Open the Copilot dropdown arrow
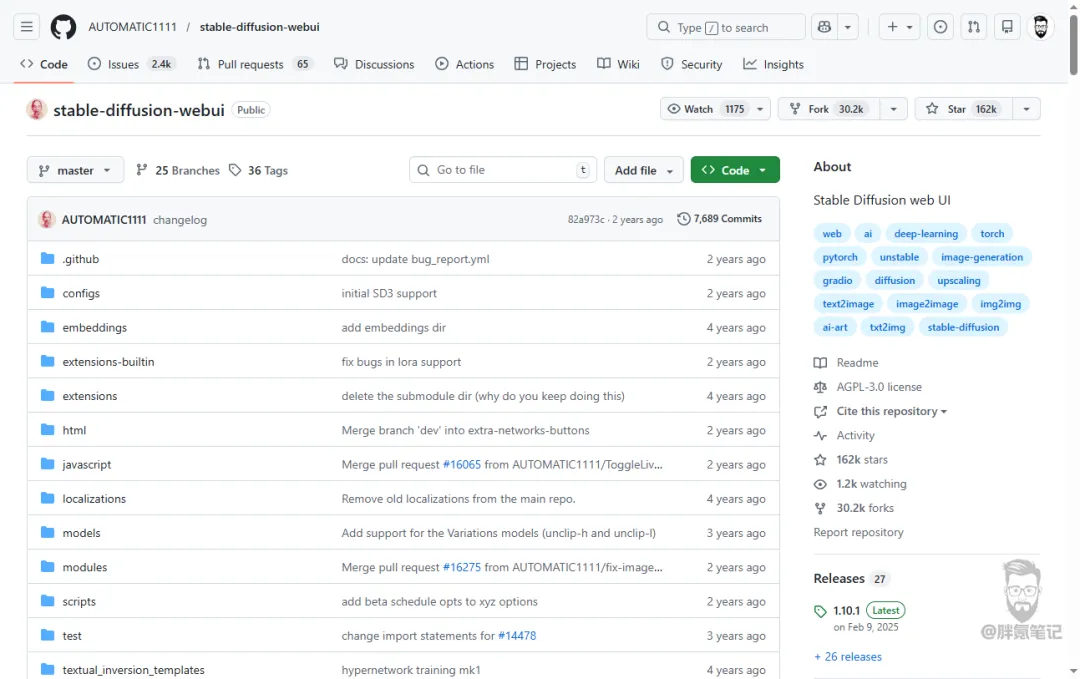The image size is (1080, 679). point(848,27)
